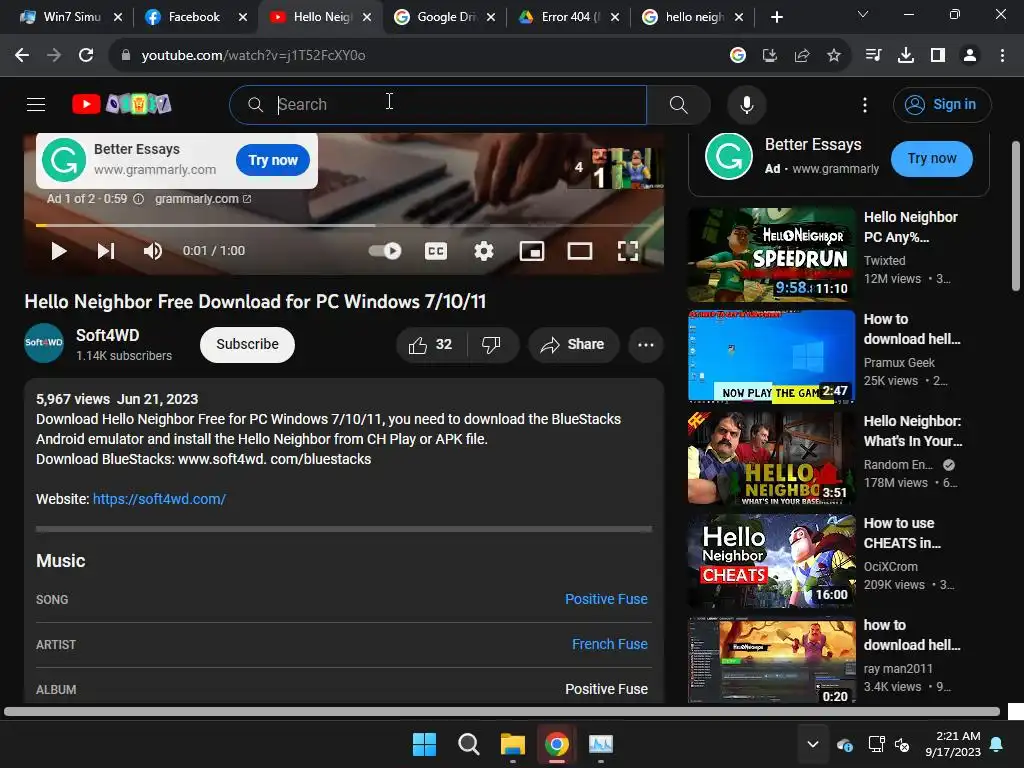Go to YouTube home via the logo
Image resolution: width=1024 pixels, height=768 pixels.
[x=121, y=104]
